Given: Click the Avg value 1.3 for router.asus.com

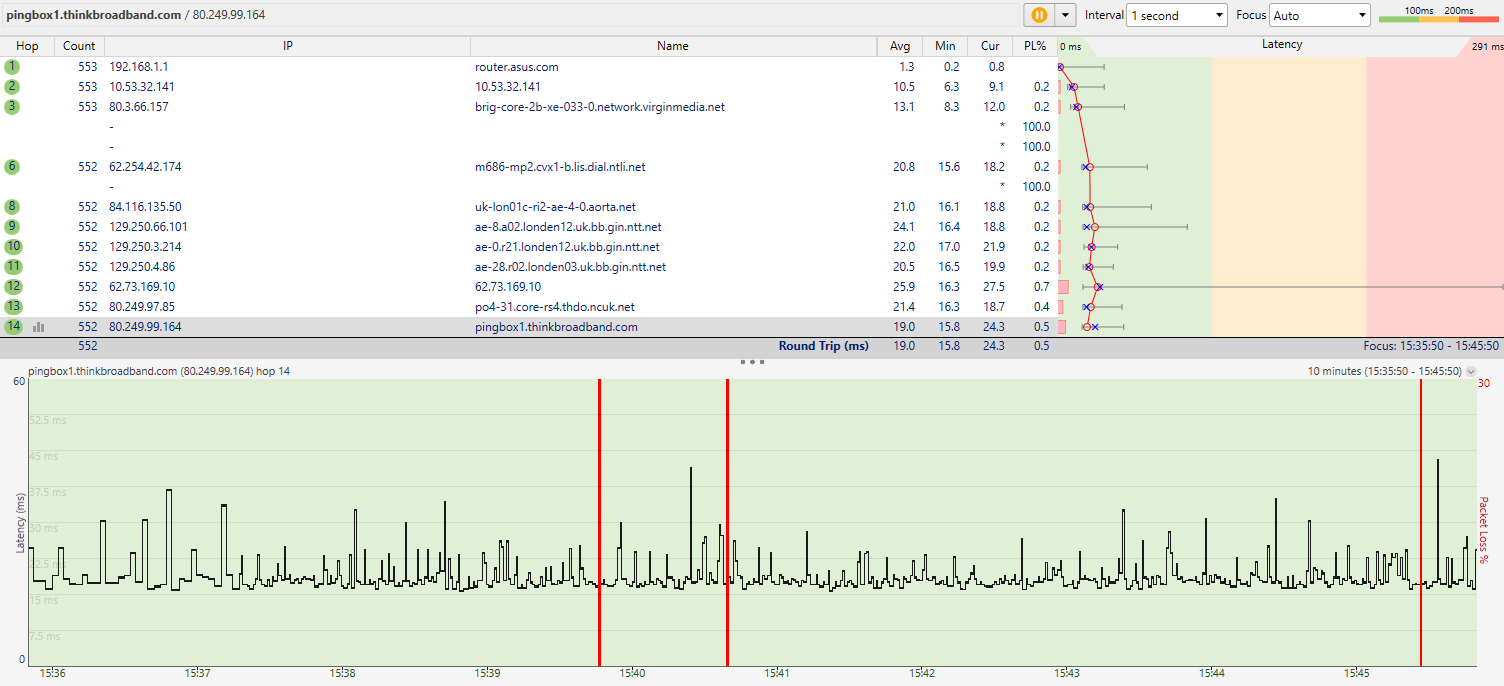Looking at the screenshot, I should [906, 67].
